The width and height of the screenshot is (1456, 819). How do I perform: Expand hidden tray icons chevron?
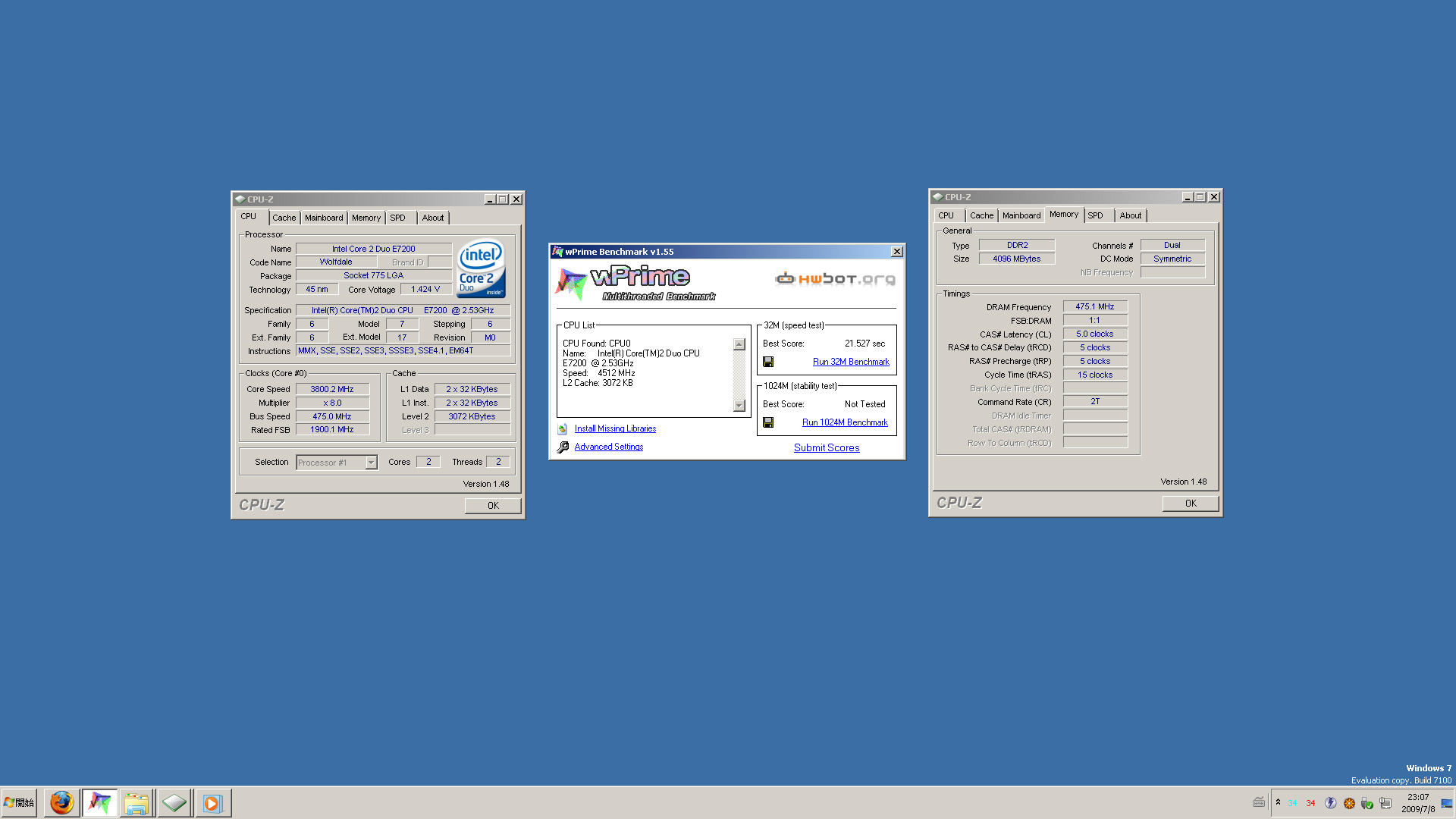click(x=1278, y=802)
